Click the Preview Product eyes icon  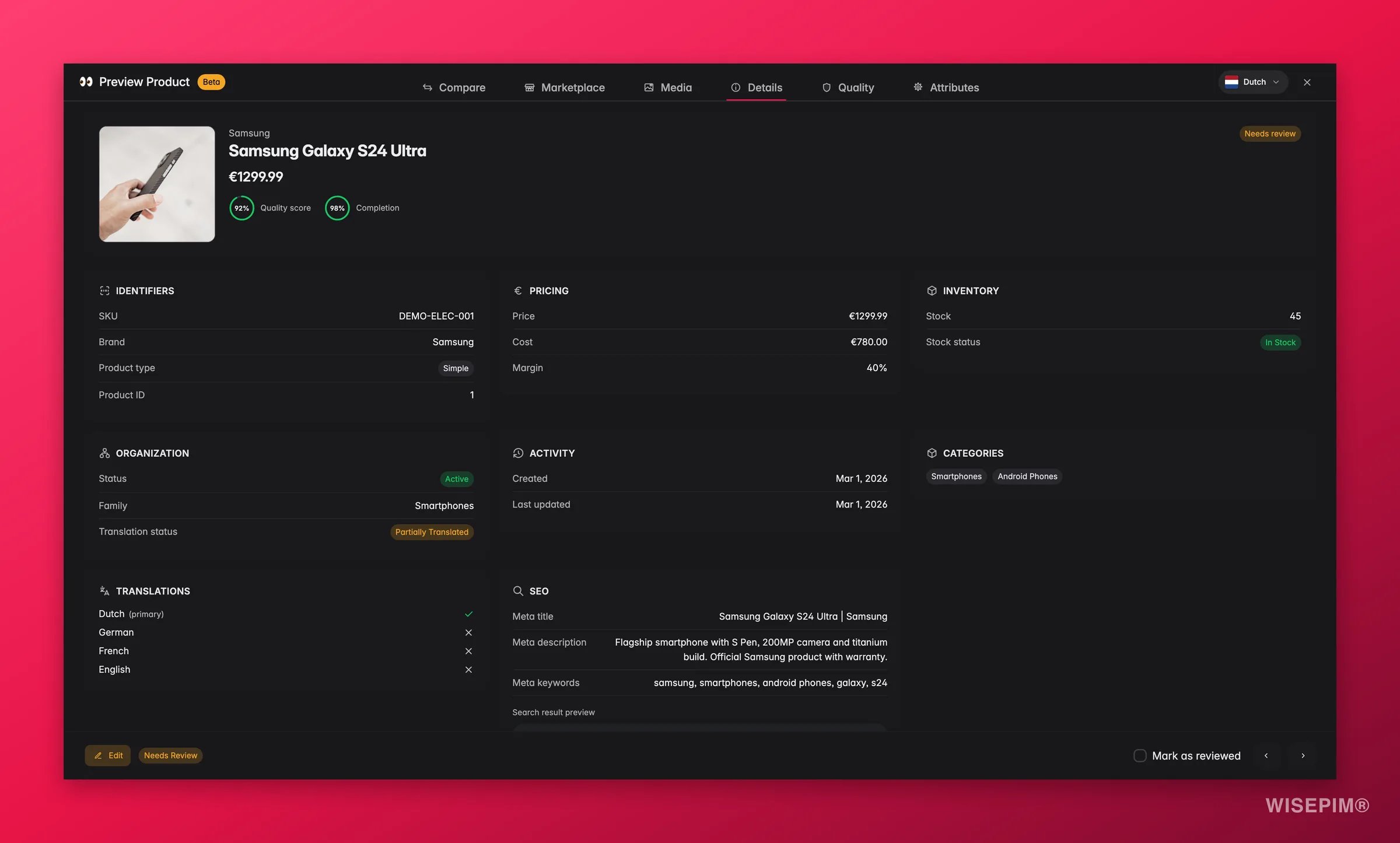pyautogui.click(x=86, y=82)
